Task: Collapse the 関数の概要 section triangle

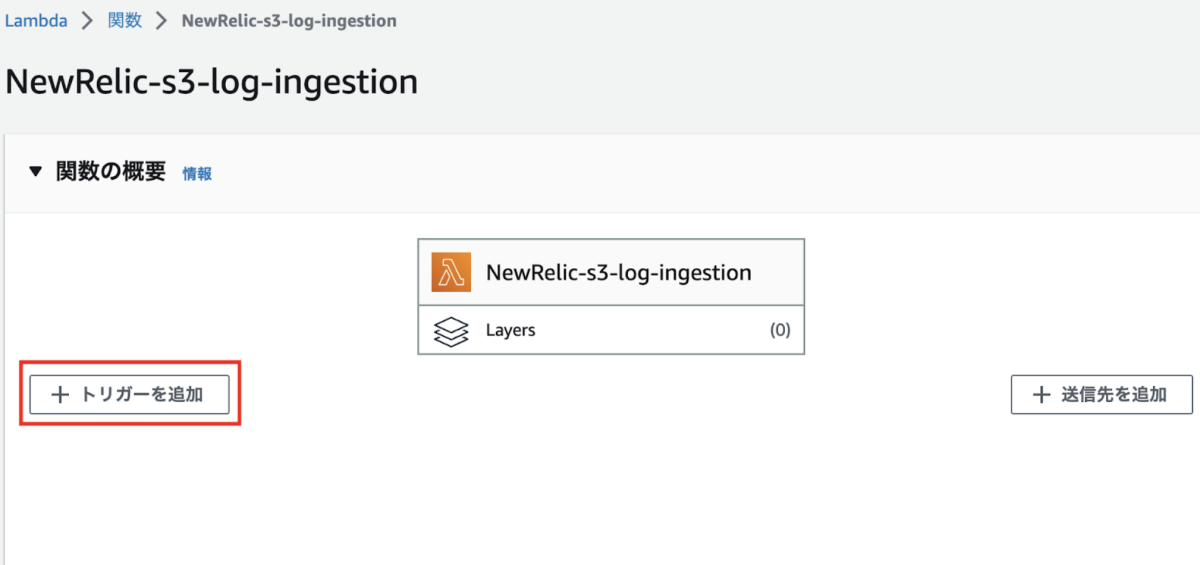Action: pyautogui.click(x=36, y=172)
